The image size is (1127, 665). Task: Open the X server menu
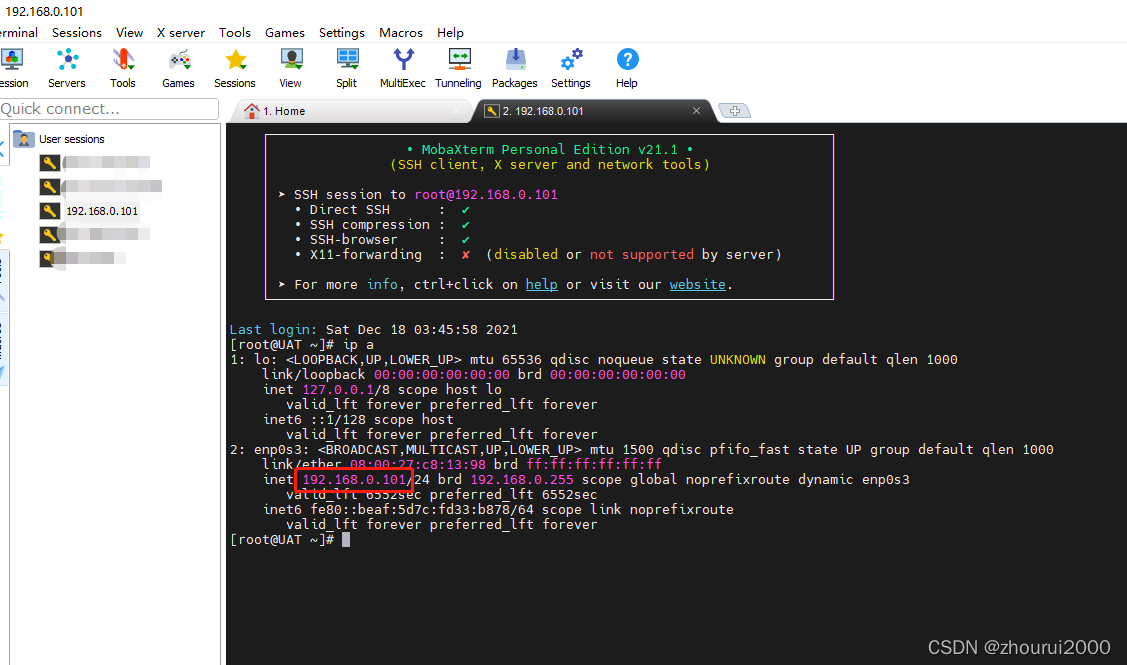(181, 32)
